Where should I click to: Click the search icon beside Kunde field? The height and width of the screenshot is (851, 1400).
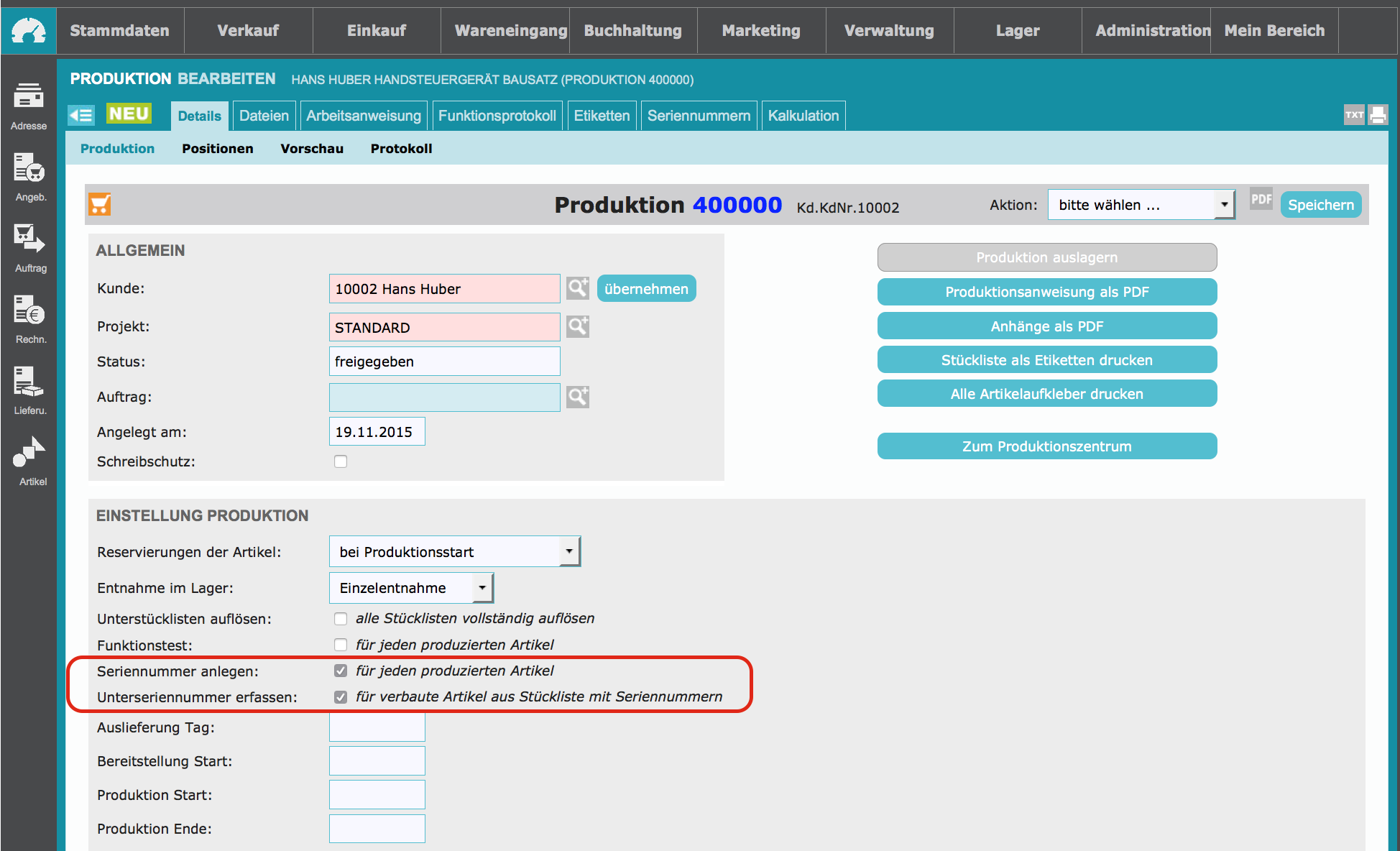578,288
